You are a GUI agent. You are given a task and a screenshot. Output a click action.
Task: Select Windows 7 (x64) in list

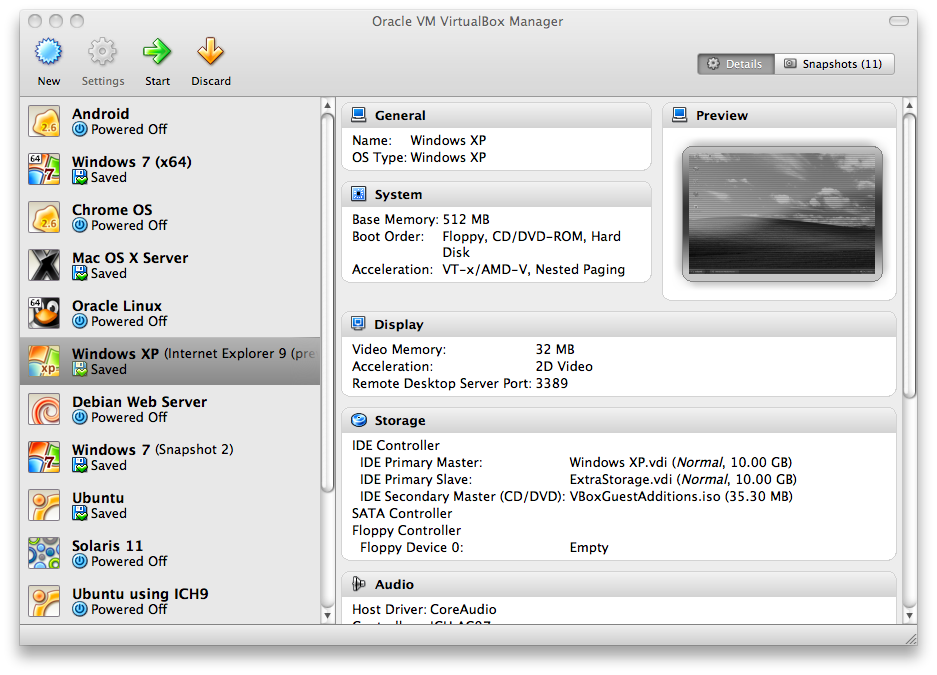pyautogui.click(x=131, y=162)
